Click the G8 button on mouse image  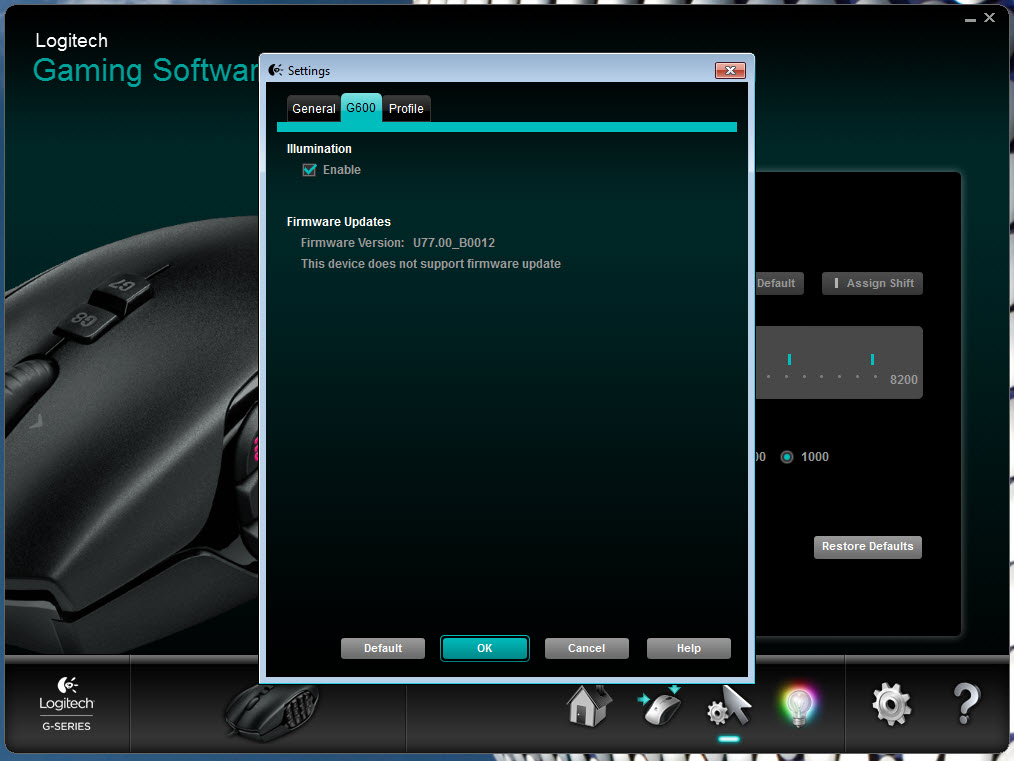84,320
